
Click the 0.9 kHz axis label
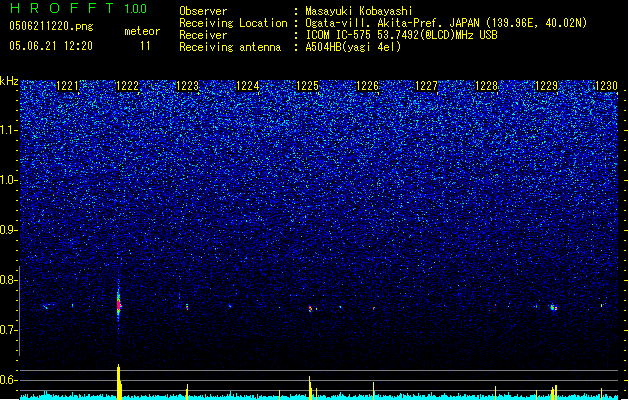point(8,230)
